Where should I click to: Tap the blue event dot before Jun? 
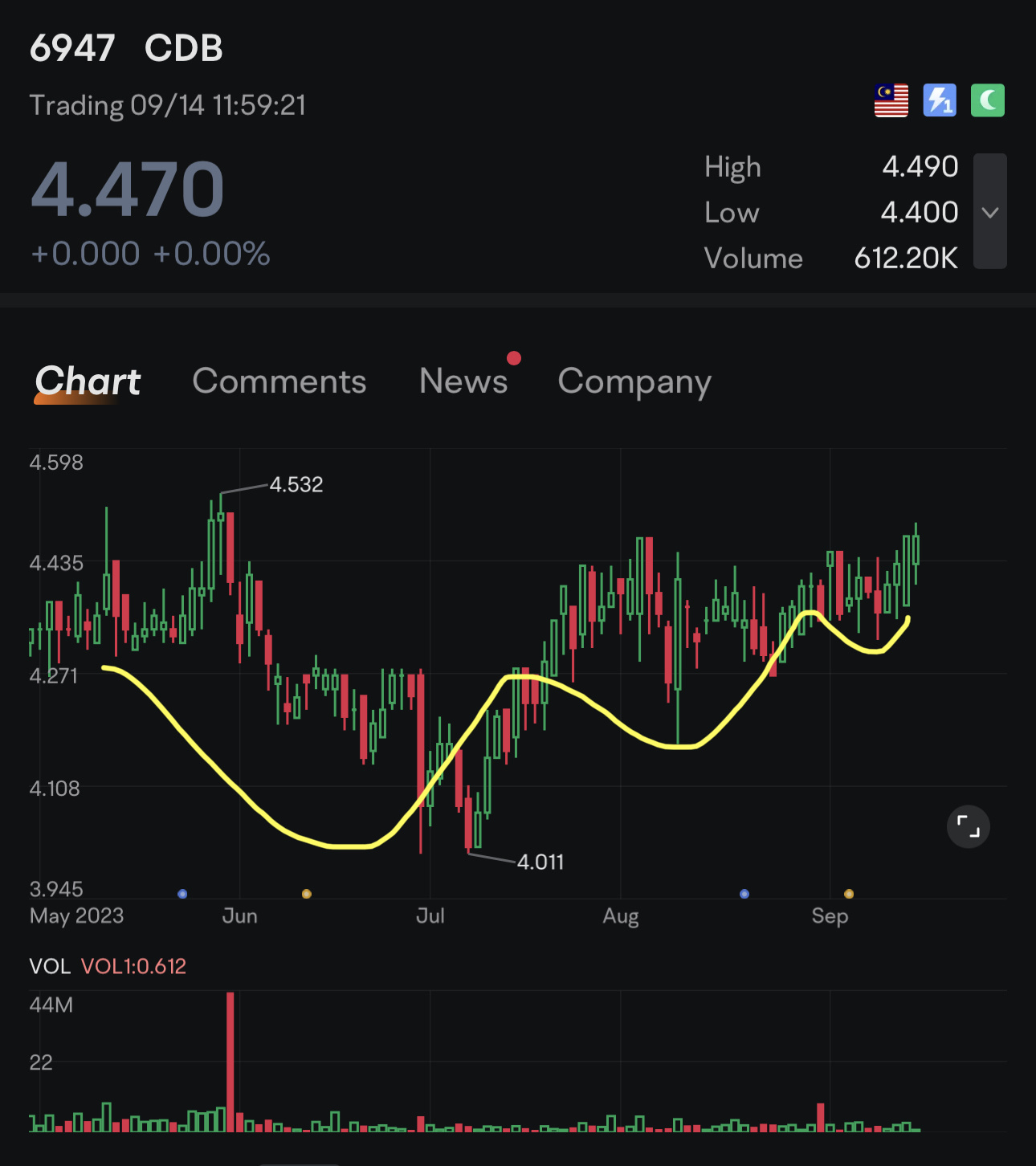[x=182, y=894]
